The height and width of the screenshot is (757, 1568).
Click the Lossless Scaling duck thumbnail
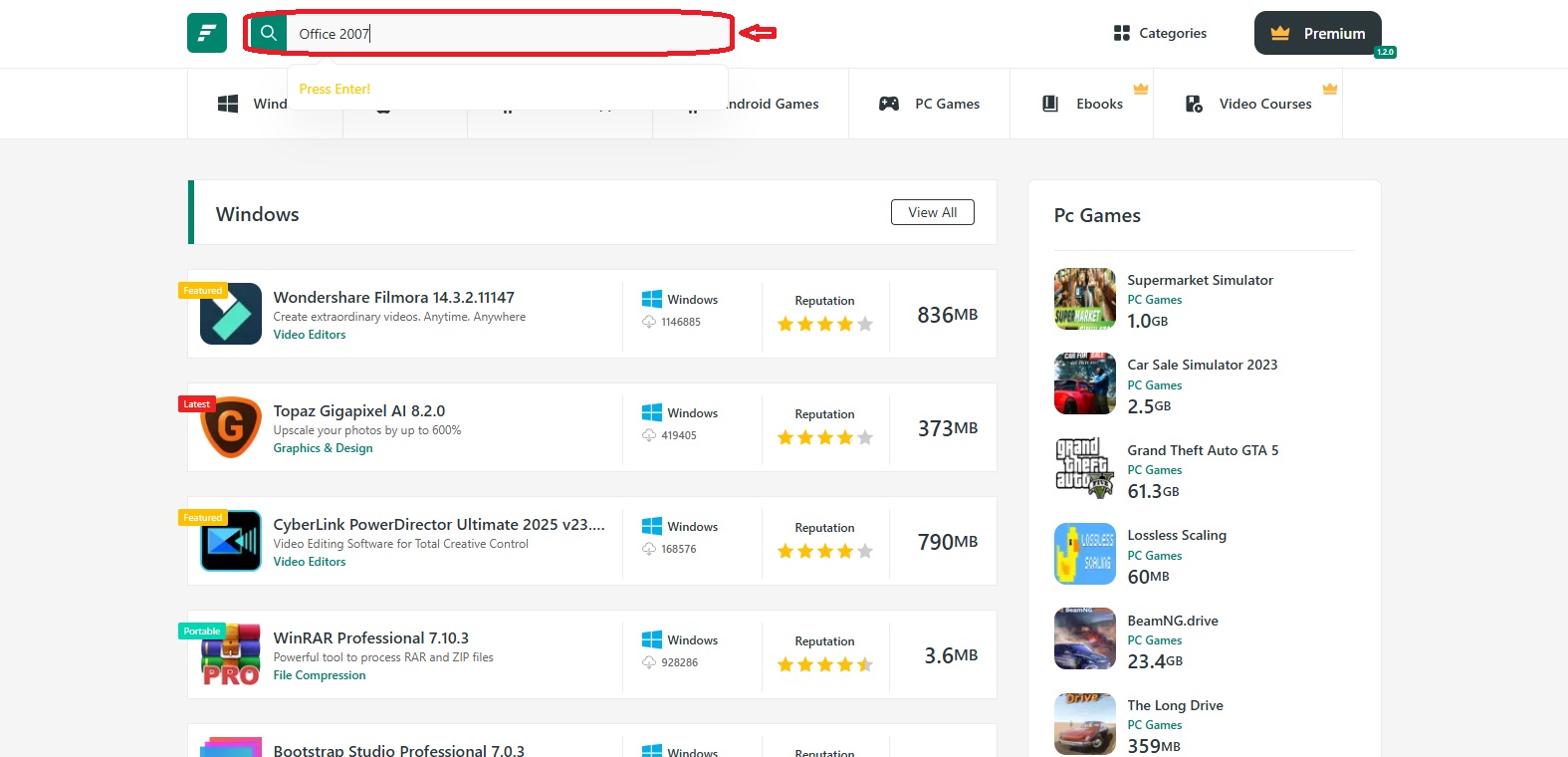(1085, 554)
